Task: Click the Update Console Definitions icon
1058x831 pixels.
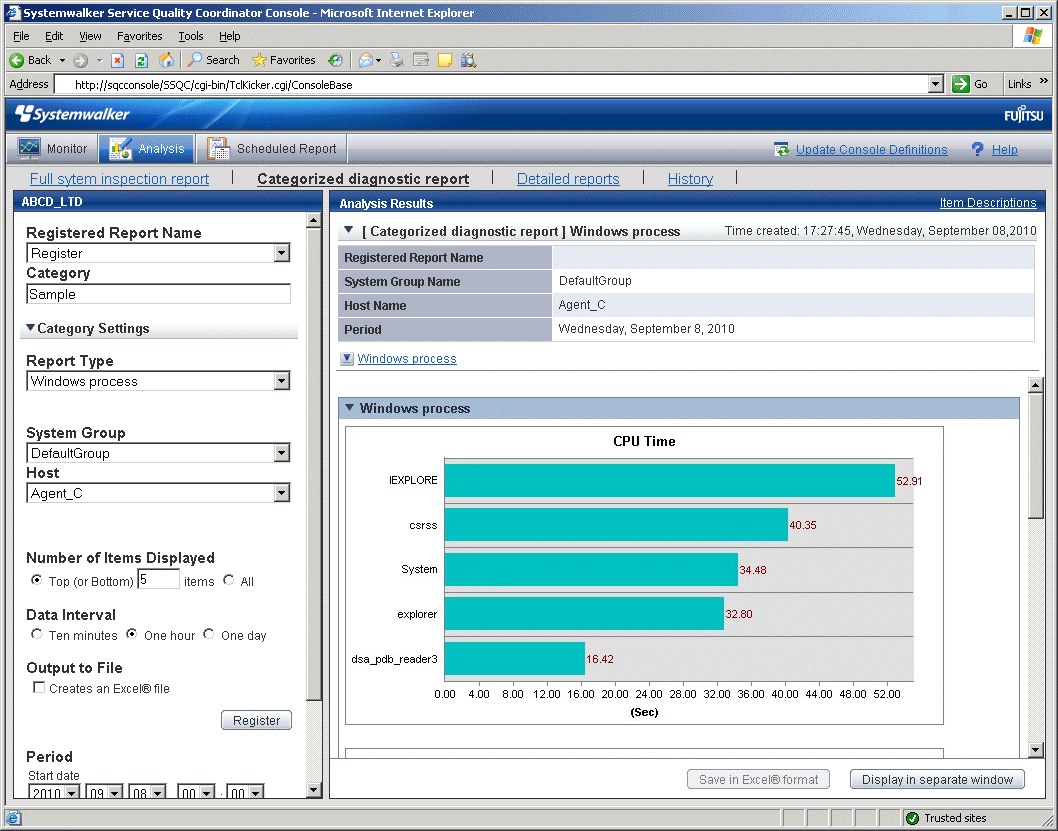Action: (782, 150)
